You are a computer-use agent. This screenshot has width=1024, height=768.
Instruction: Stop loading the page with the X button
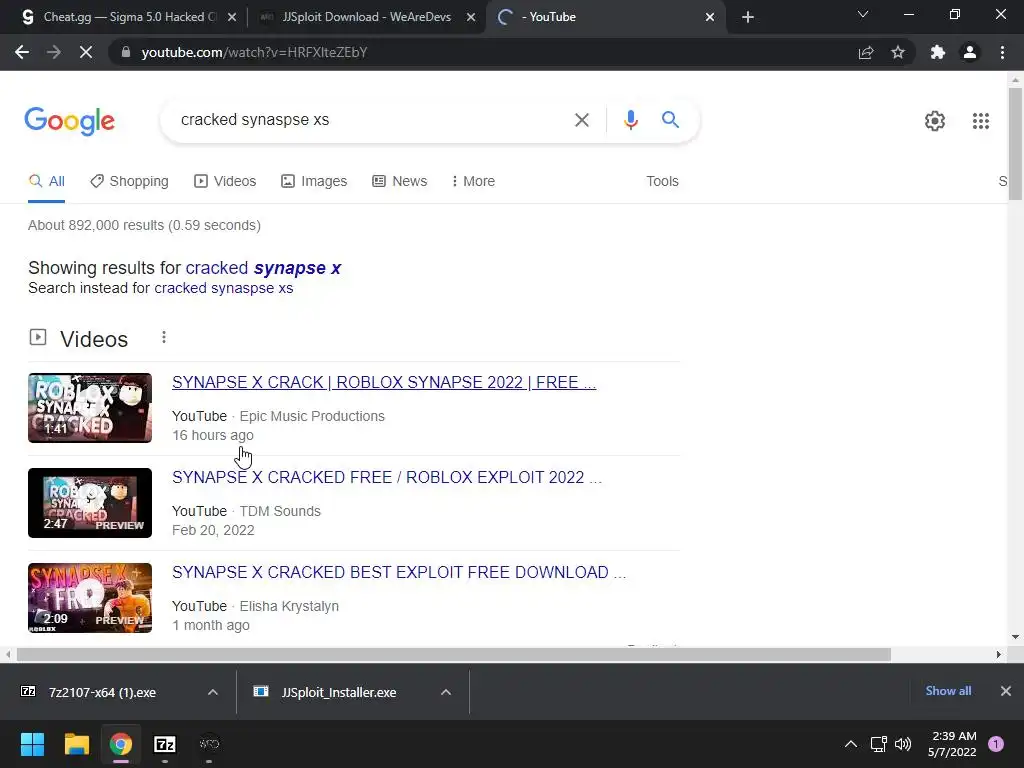86,52
